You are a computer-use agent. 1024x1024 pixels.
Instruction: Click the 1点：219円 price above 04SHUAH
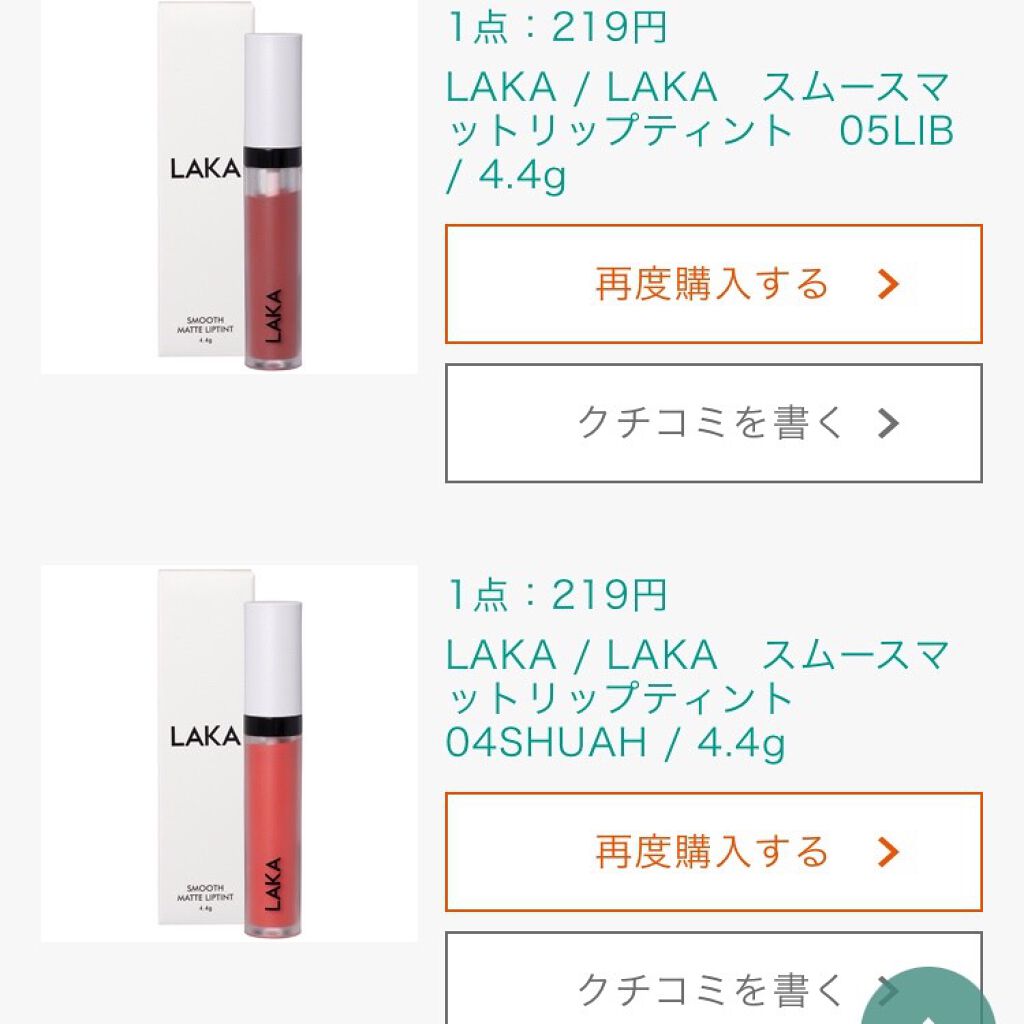(556, 595)
